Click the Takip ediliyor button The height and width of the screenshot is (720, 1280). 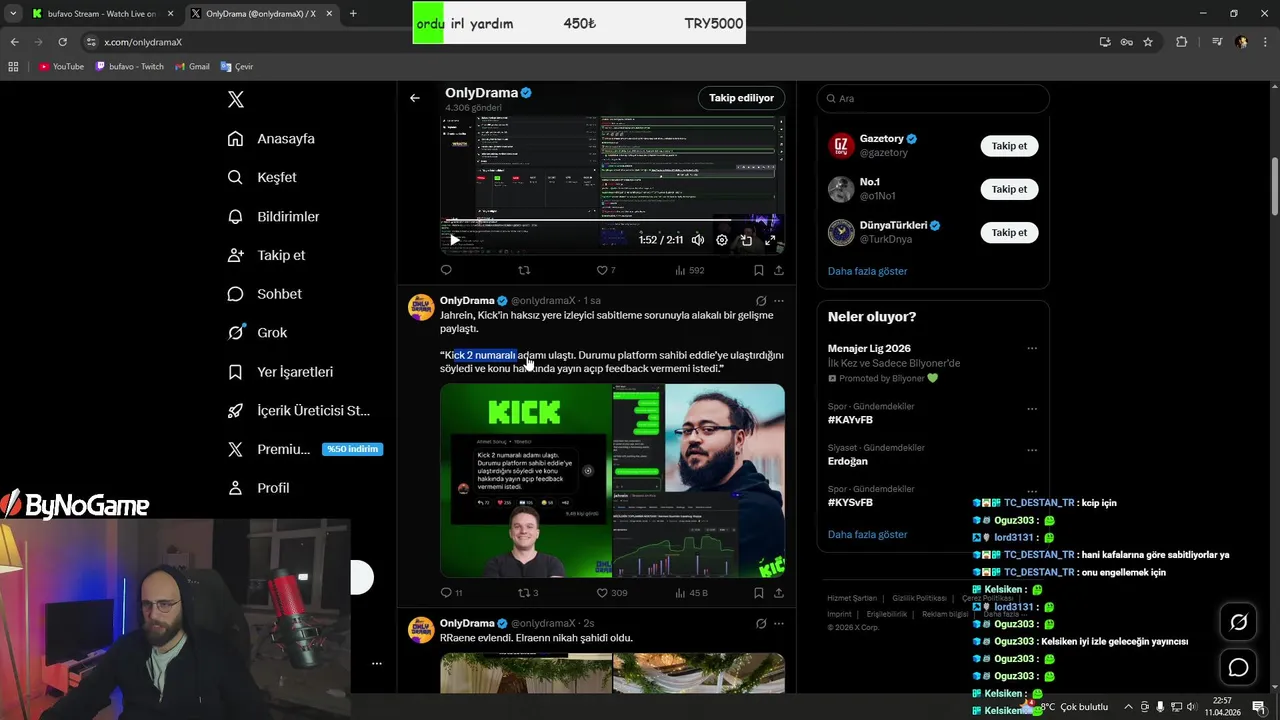741,98
